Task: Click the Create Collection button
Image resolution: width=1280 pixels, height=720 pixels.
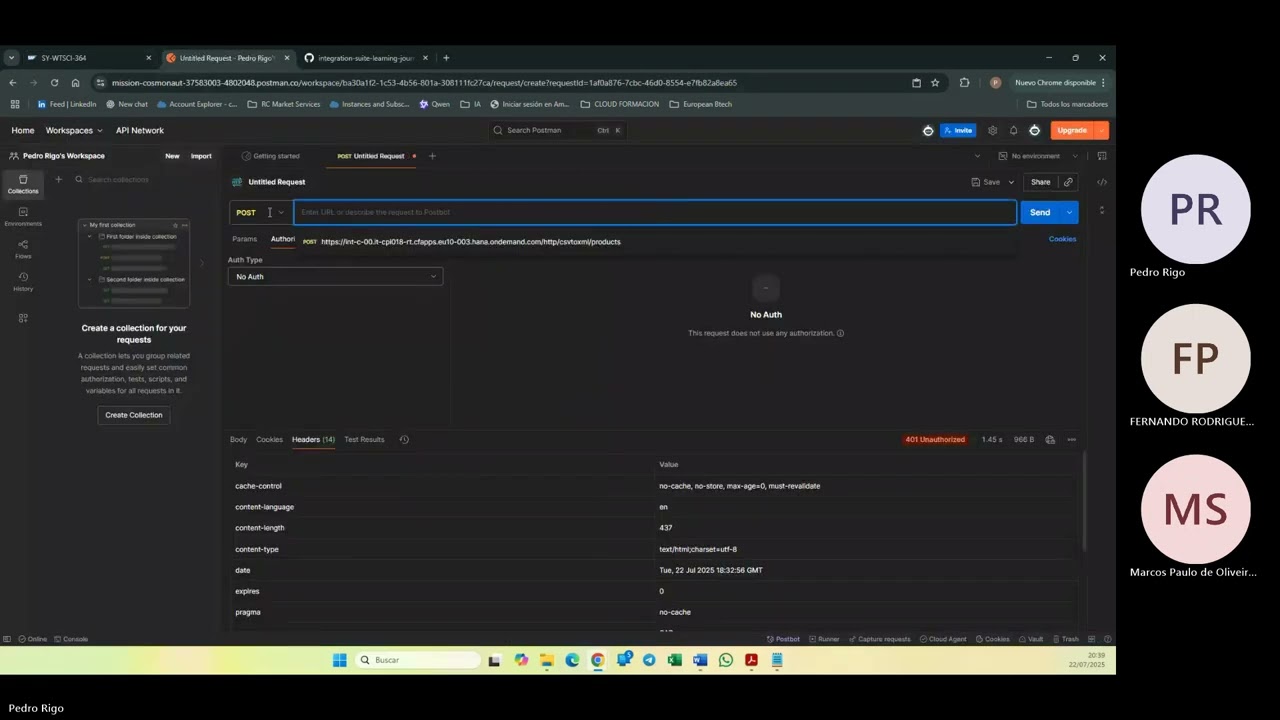Action: 134,415
